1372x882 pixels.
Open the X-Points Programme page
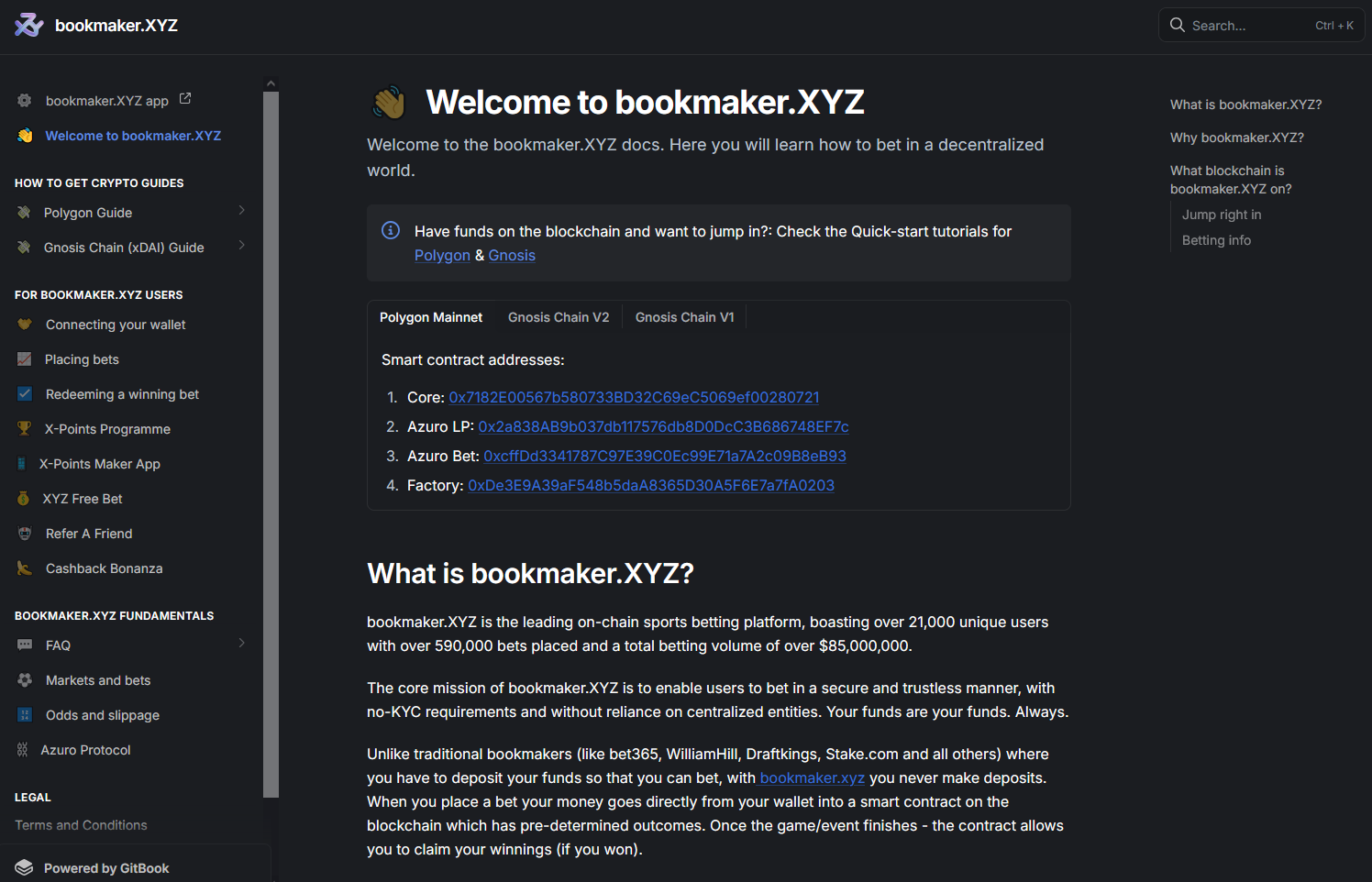[107, 429]
